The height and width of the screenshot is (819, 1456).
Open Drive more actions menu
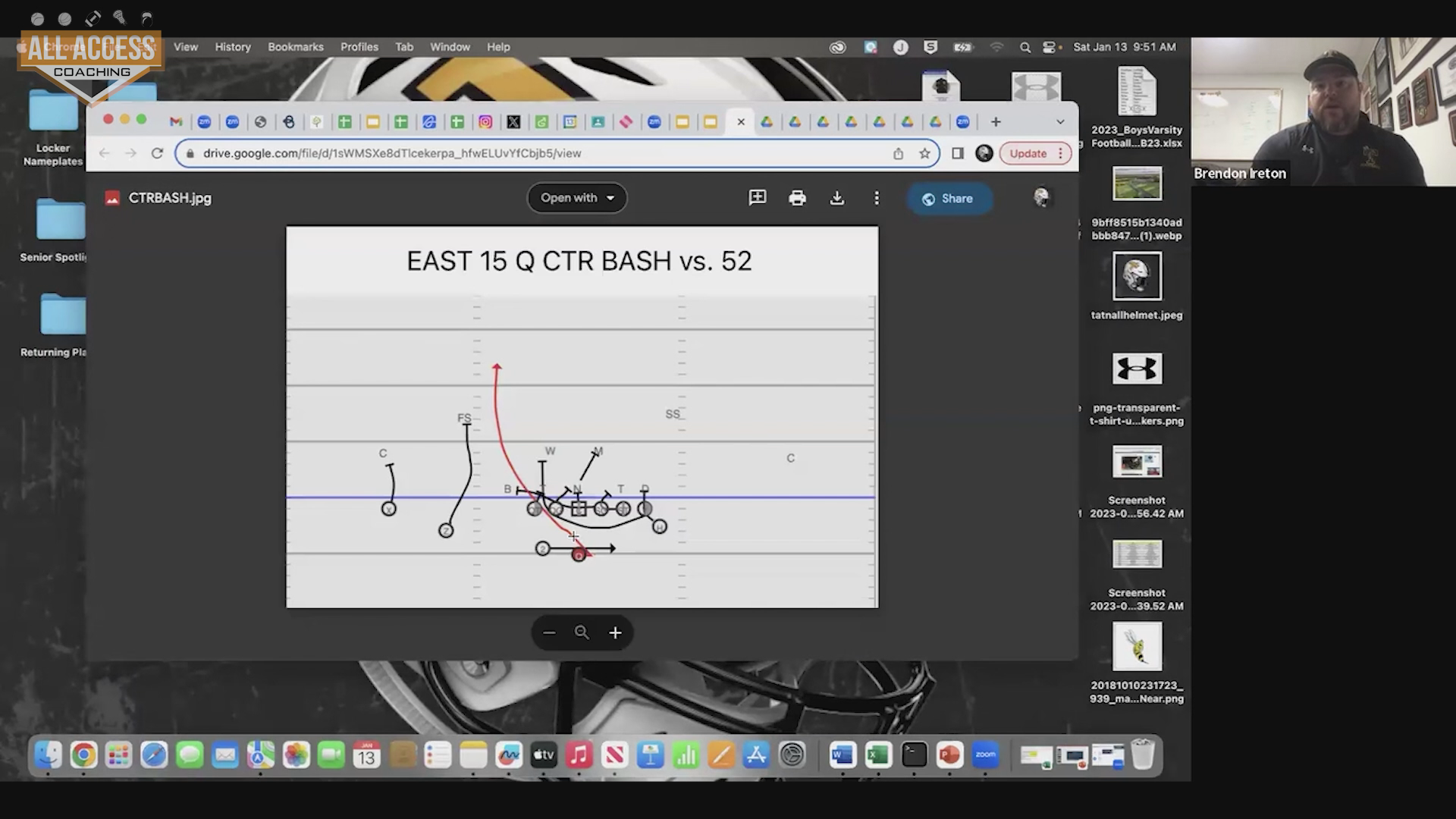pos(877,198)
